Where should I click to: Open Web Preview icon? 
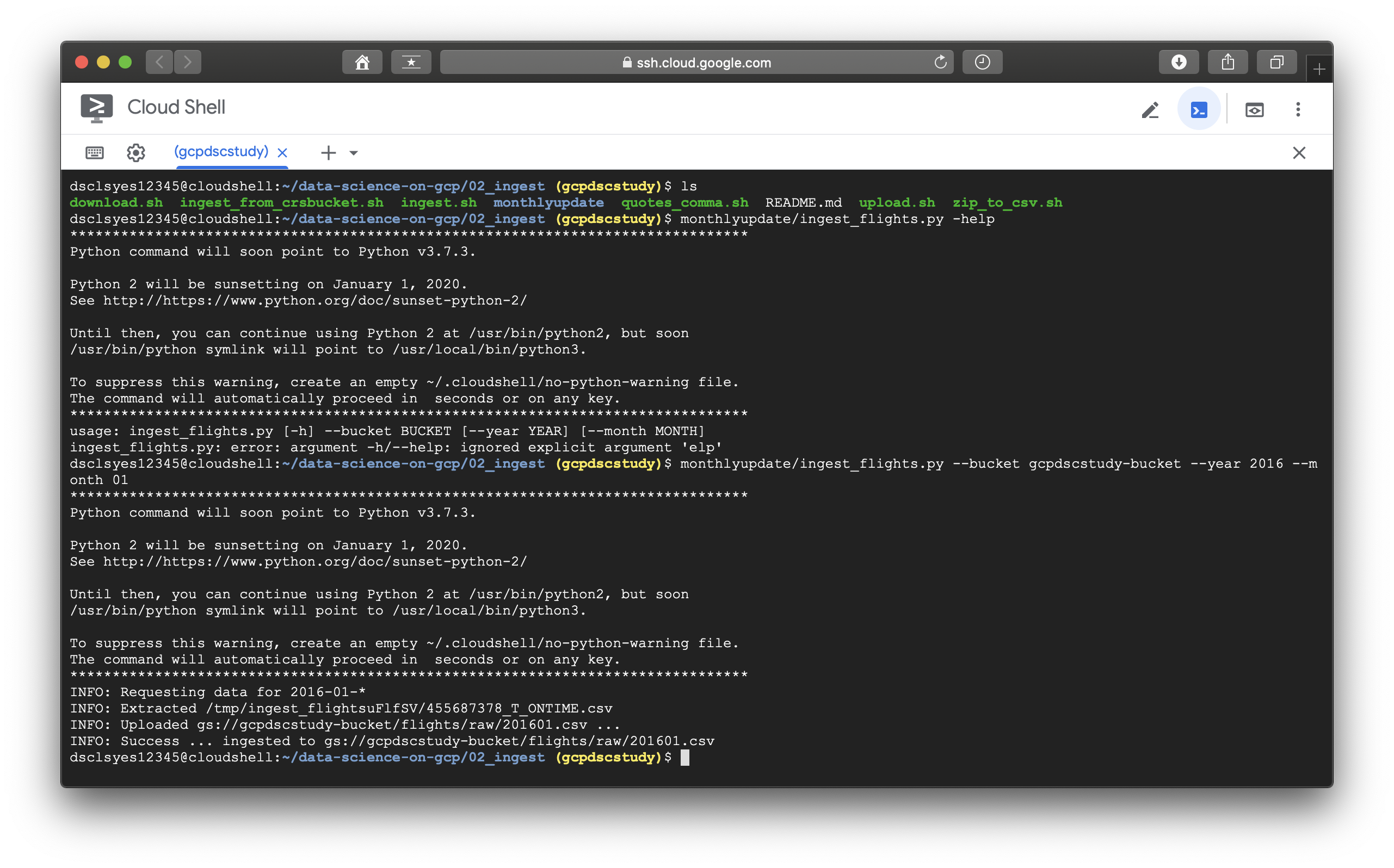point(1254,110)
